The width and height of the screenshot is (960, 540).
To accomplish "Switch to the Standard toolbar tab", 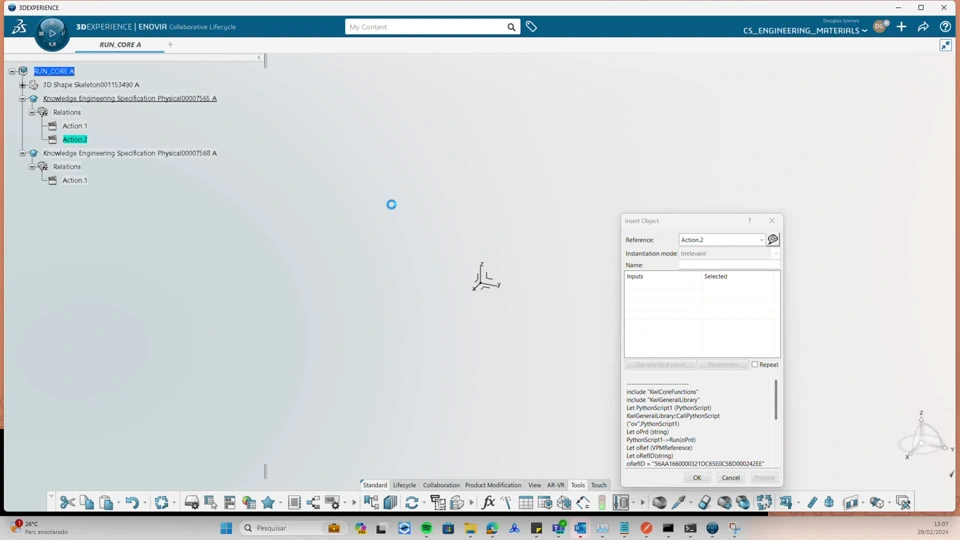I will point(375,485).
